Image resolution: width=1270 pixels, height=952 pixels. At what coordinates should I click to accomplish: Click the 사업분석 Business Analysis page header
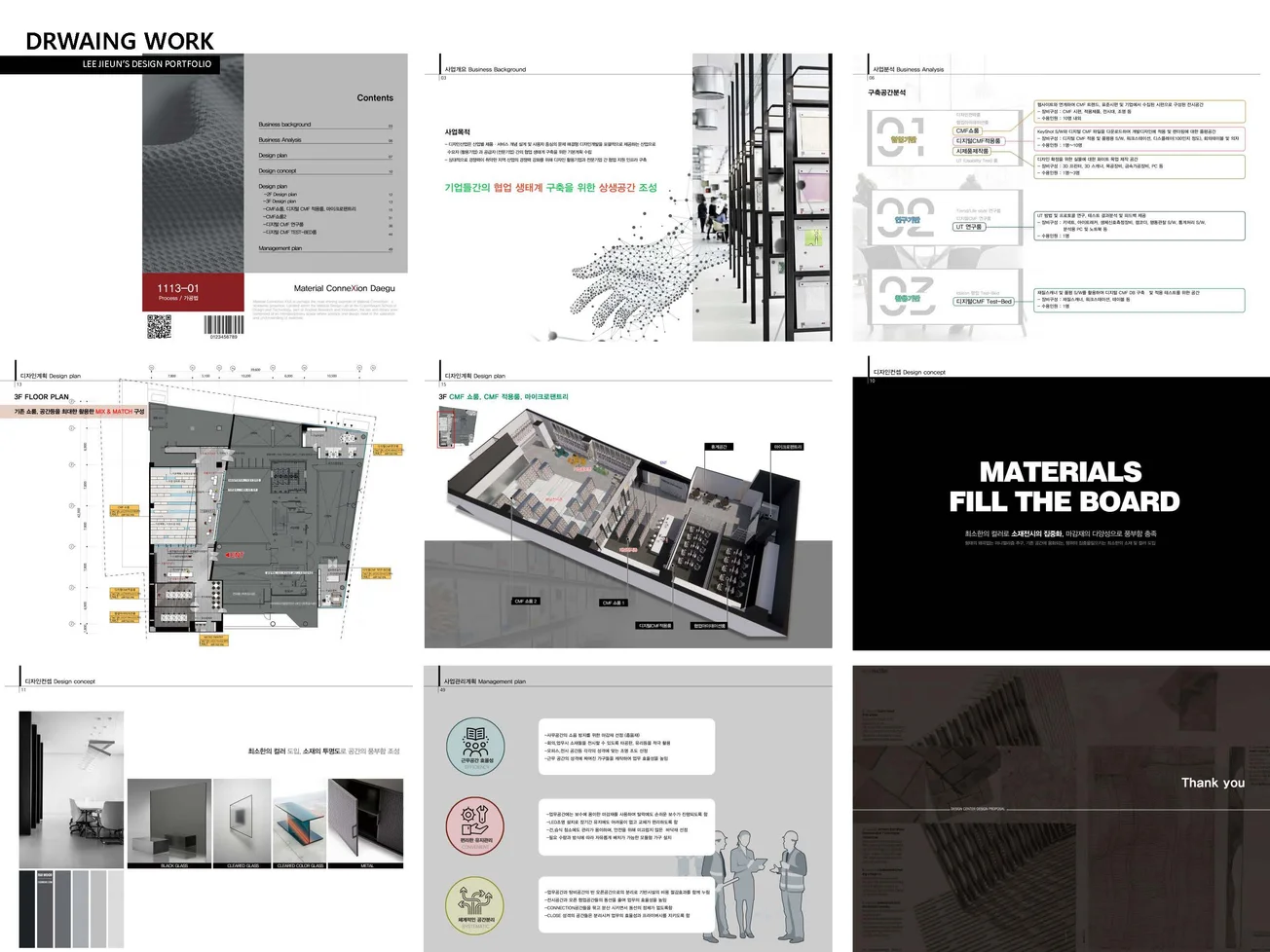(909, 70)
